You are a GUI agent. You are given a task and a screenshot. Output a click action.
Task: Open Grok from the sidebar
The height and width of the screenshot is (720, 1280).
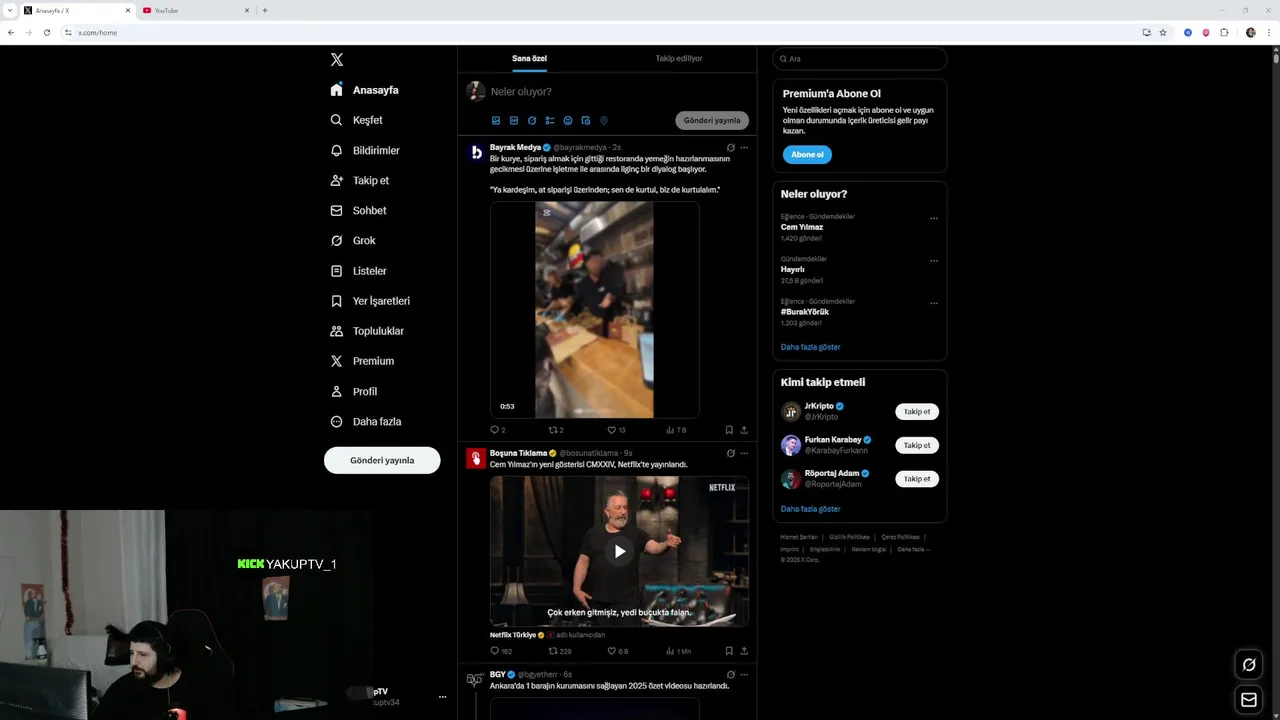pyautogui.click(x=353, y=241)
